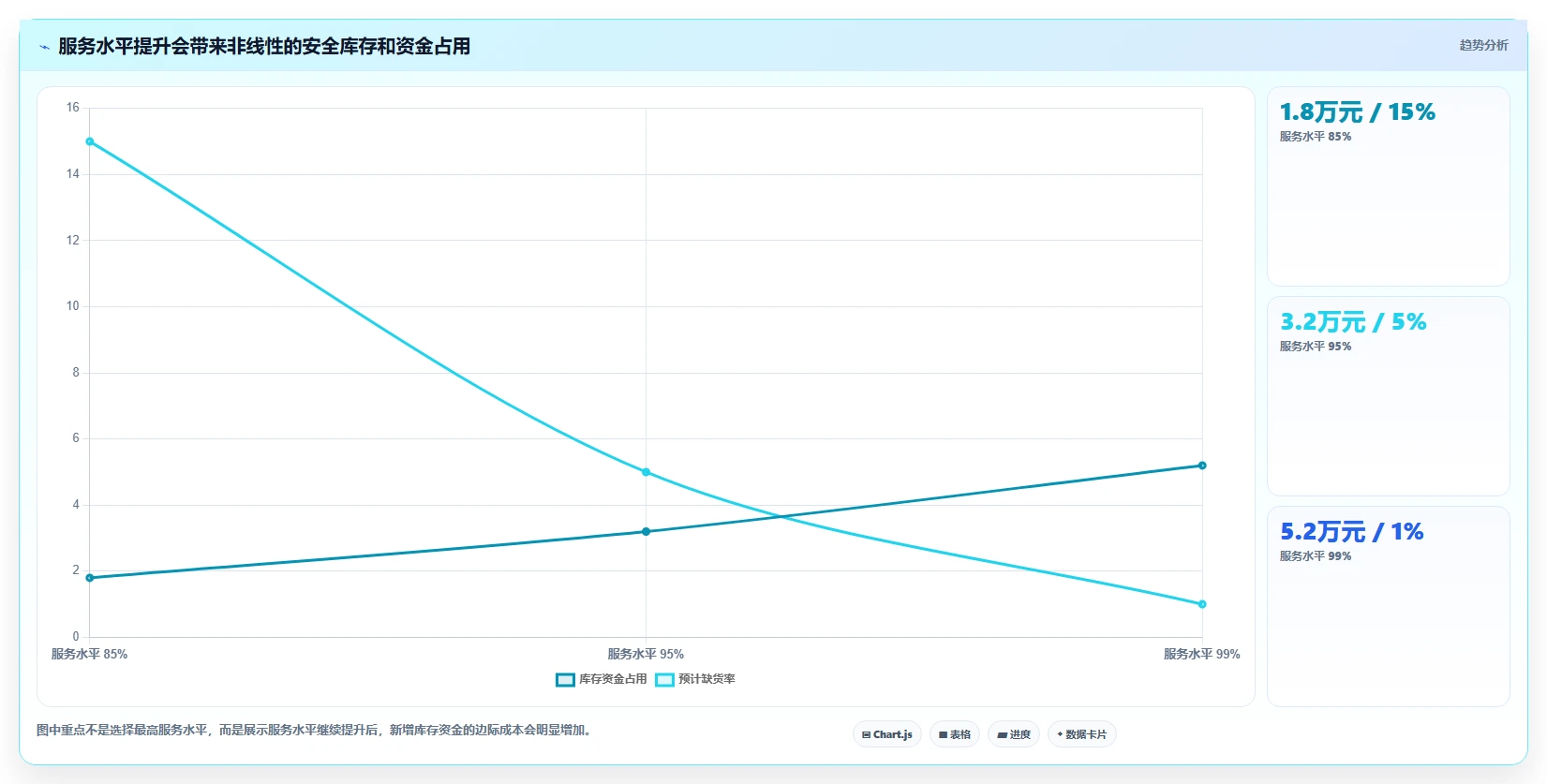Open the 5.2万元 / 1% card
This screenshot has width=1547, height=784.
coord(1388,606)
